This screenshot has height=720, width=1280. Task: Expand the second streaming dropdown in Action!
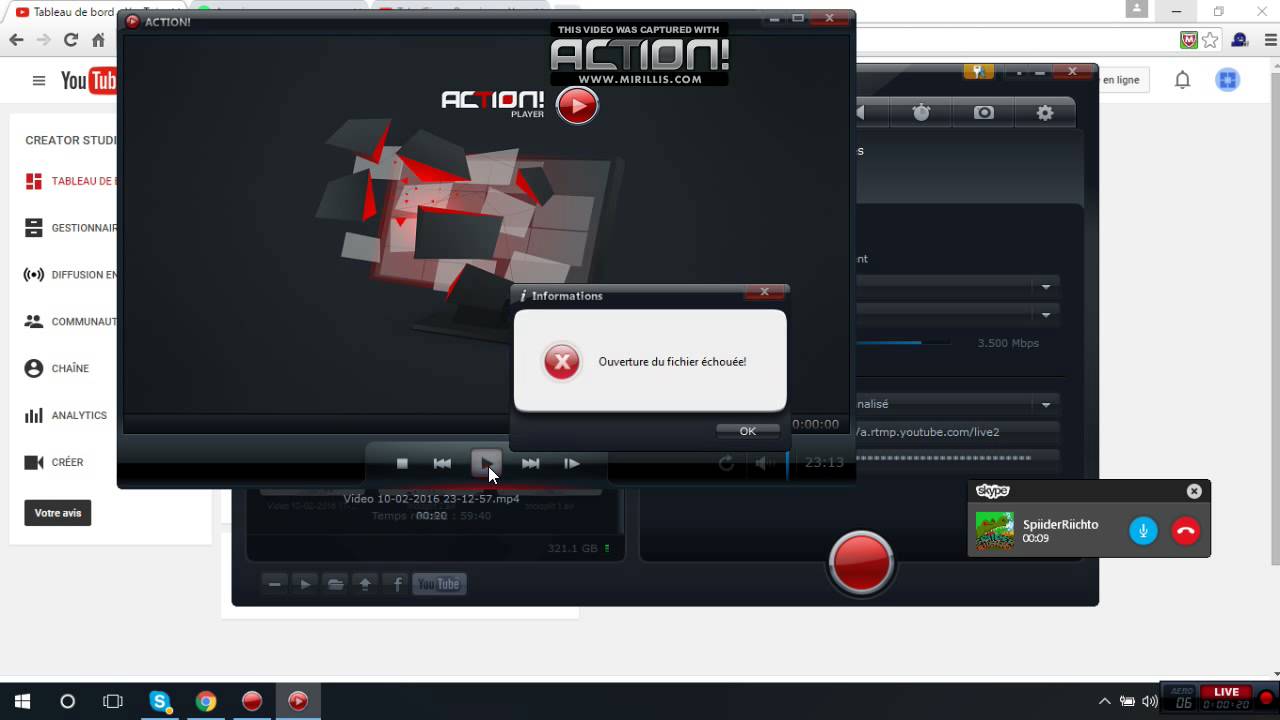pos(1046,314)
